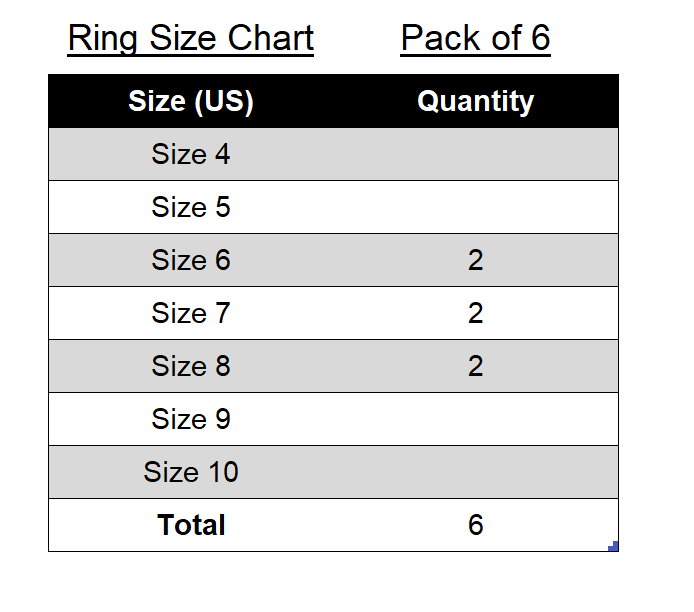This screenshot has height=612, width=694.
Task: Click the quantity value for Size 6
Action: point(475,260)
